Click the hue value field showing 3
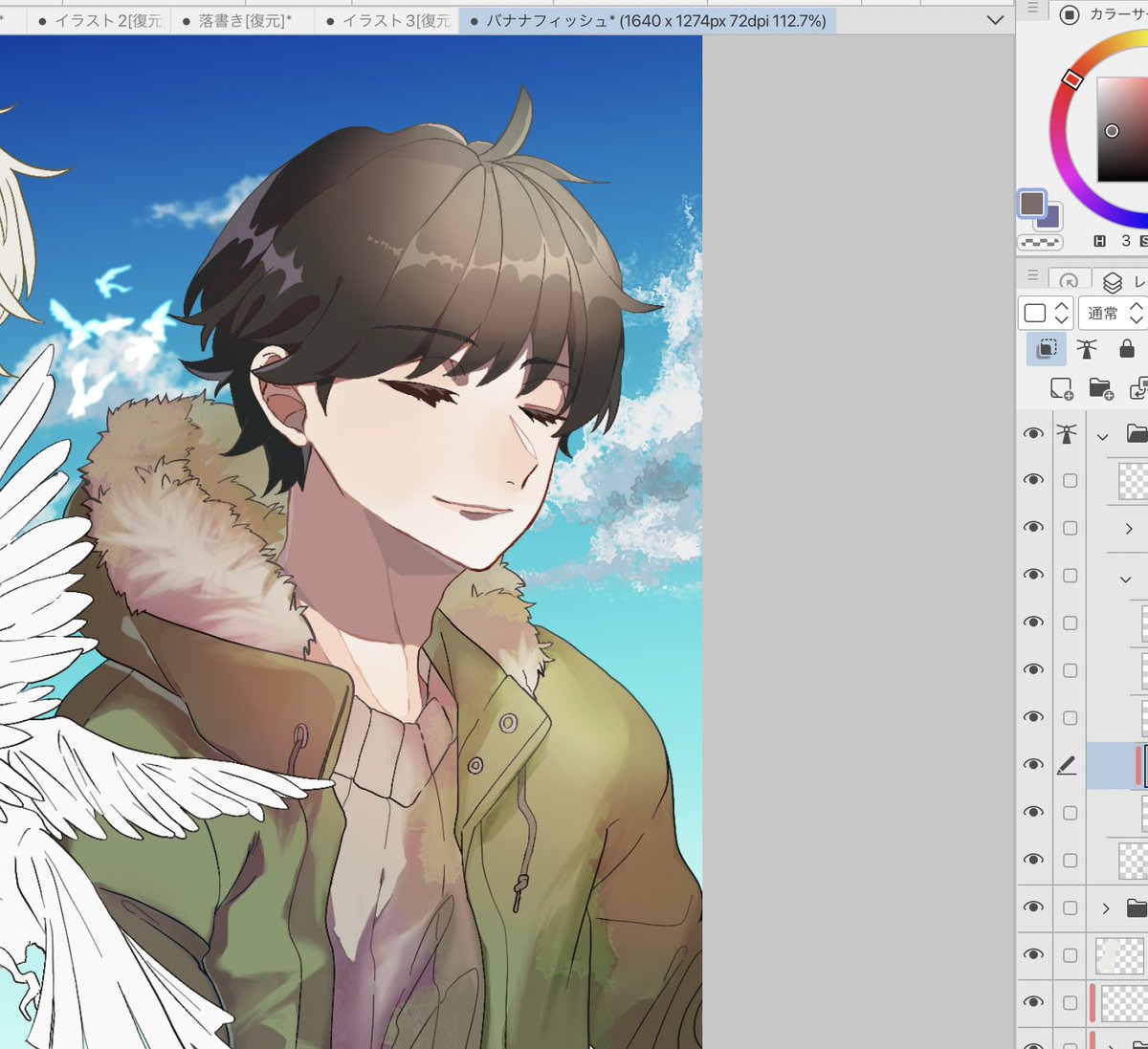Screen dimensions: 1148x1049 [x=1126, y=241]
